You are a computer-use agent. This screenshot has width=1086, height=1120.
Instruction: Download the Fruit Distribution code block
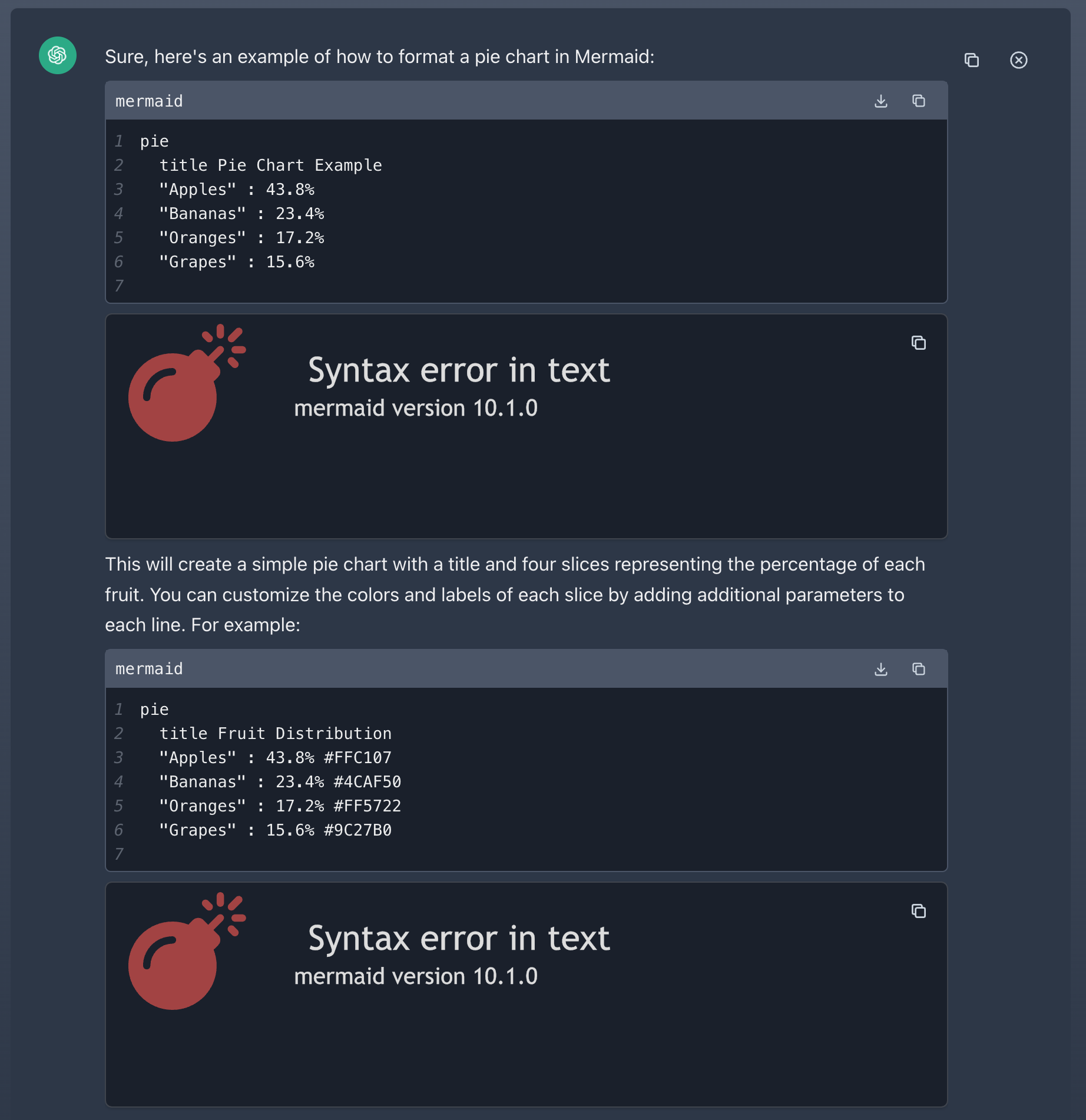[x=881, y=670]
